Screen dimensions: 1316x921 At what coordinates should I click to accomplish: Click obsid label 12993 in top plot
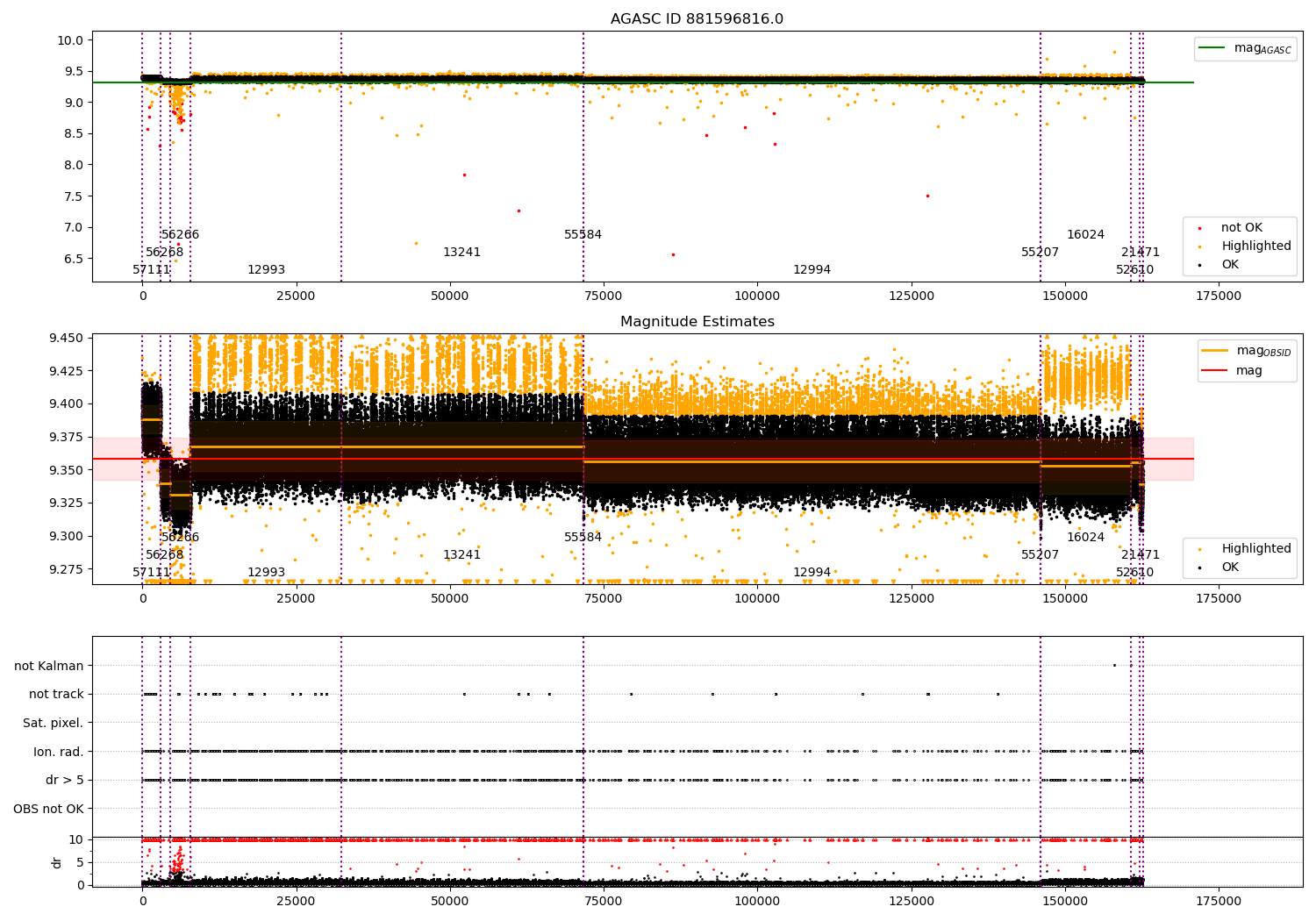click(x=266, y=270)
